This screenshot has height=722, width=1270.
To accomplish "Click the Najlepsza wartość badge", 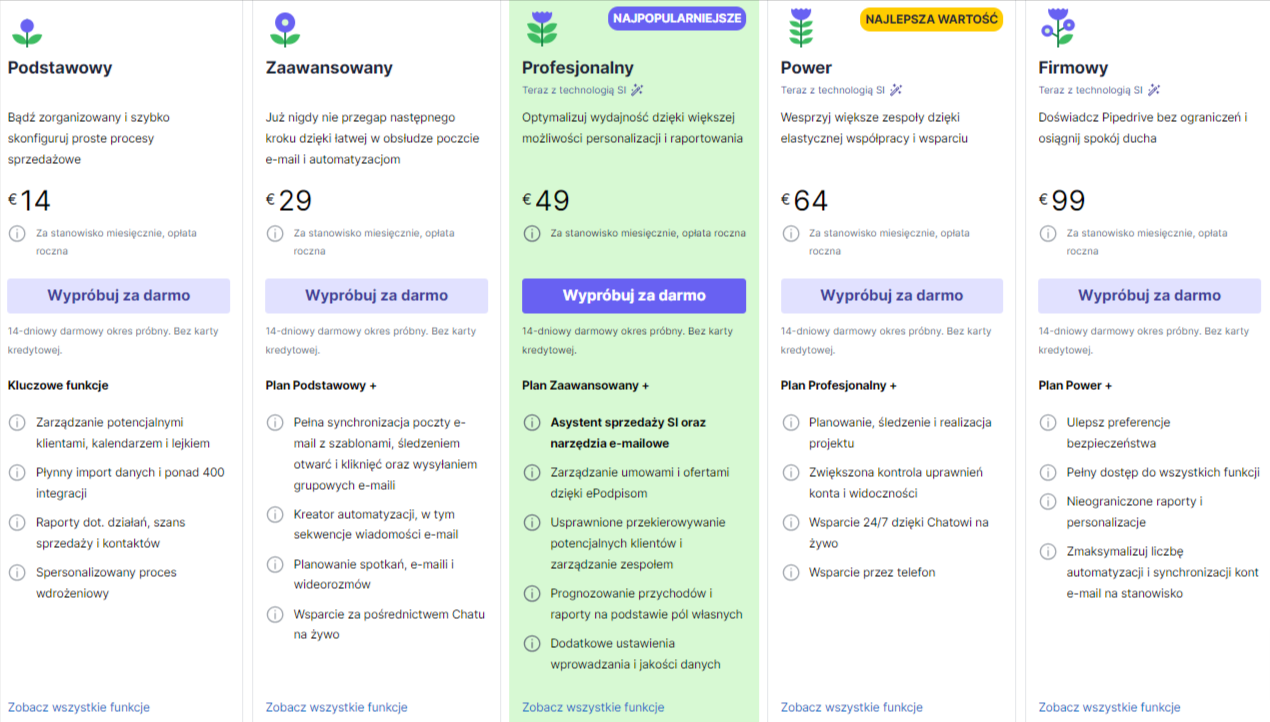I will (931, 19).
